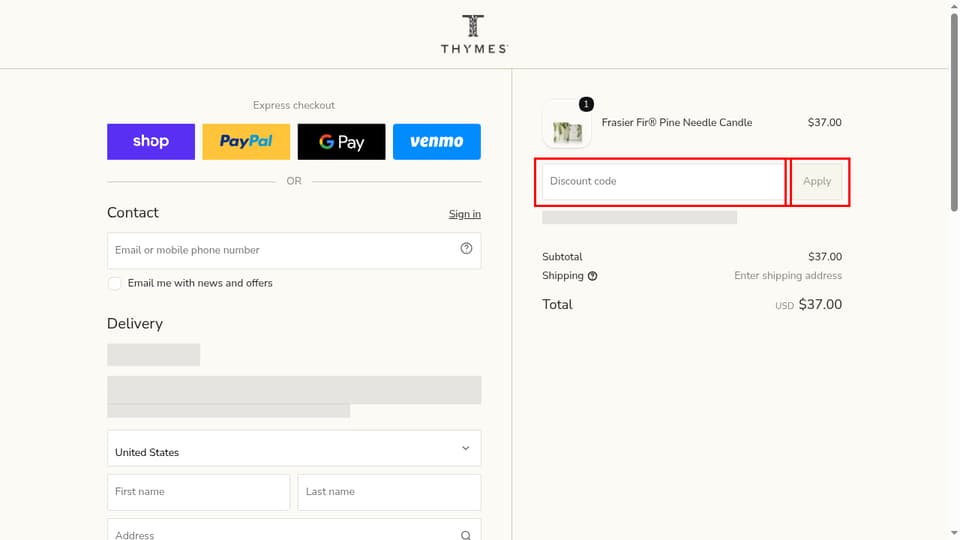Screen dimensions: 960x540
Task: Click the Shipping info question icon
Action: 593,276
